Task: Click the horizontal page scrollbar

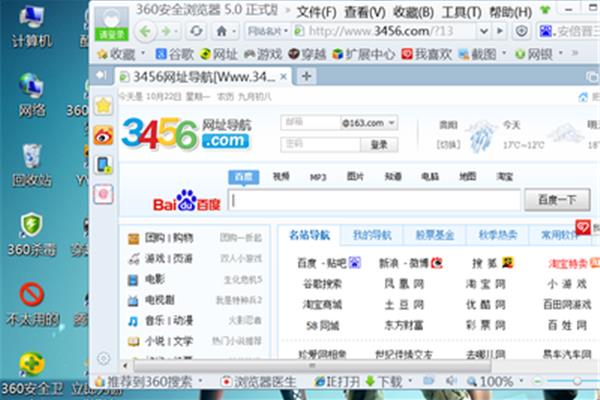Action: [312, 366]
